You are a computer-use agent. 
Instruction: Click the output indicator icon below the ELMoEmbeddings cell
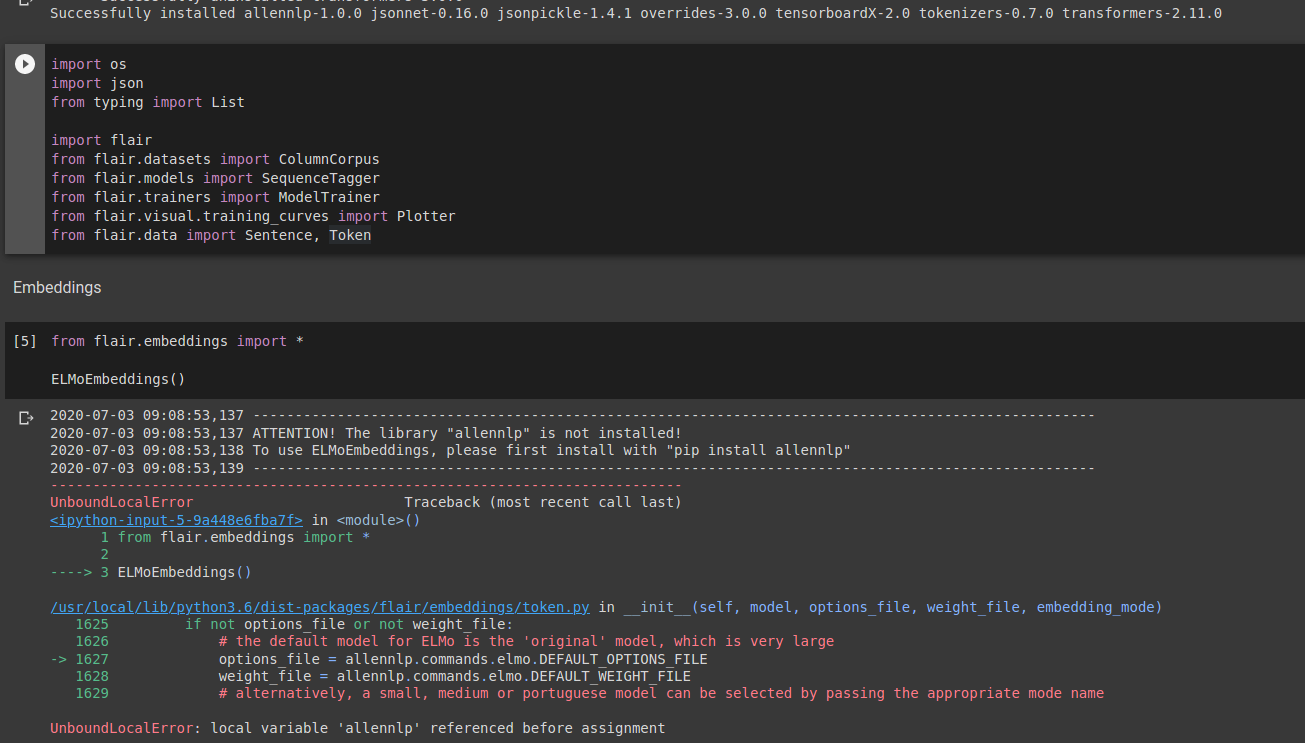[x=26, y=418]
